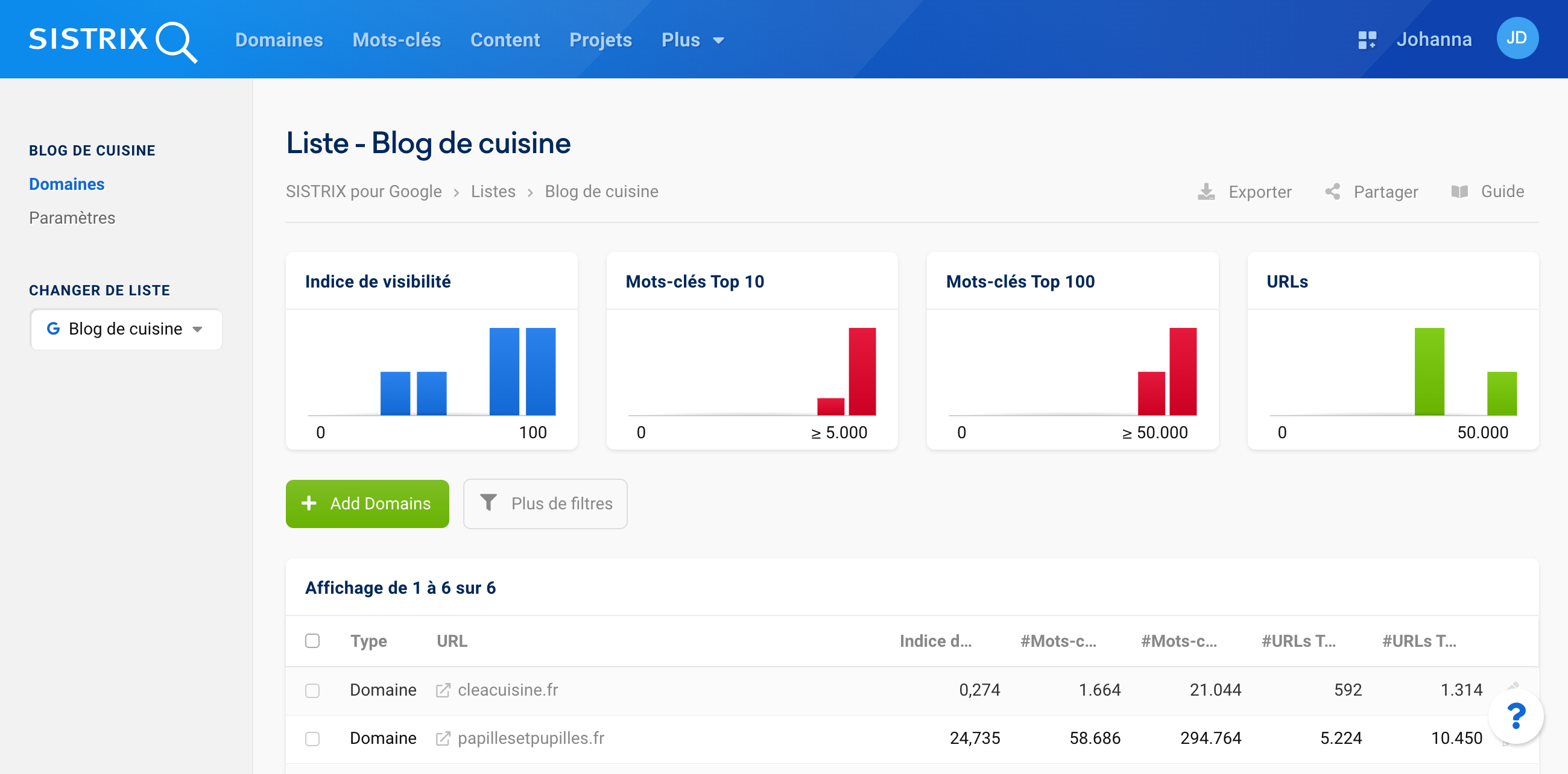
Task: Open the papillesetpupilles.fr domain link
Action: 531,738
